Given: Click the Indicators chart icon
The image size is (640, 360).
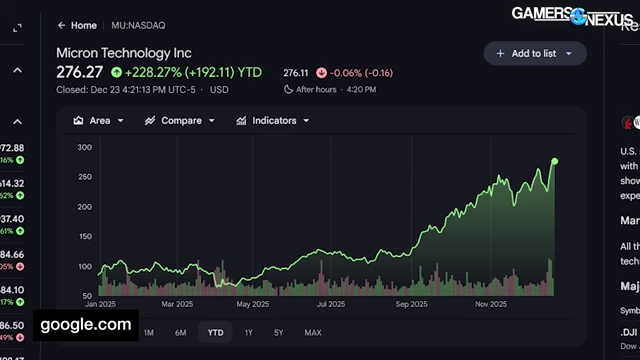Looking at the screenshot, I should coord(241,121).
